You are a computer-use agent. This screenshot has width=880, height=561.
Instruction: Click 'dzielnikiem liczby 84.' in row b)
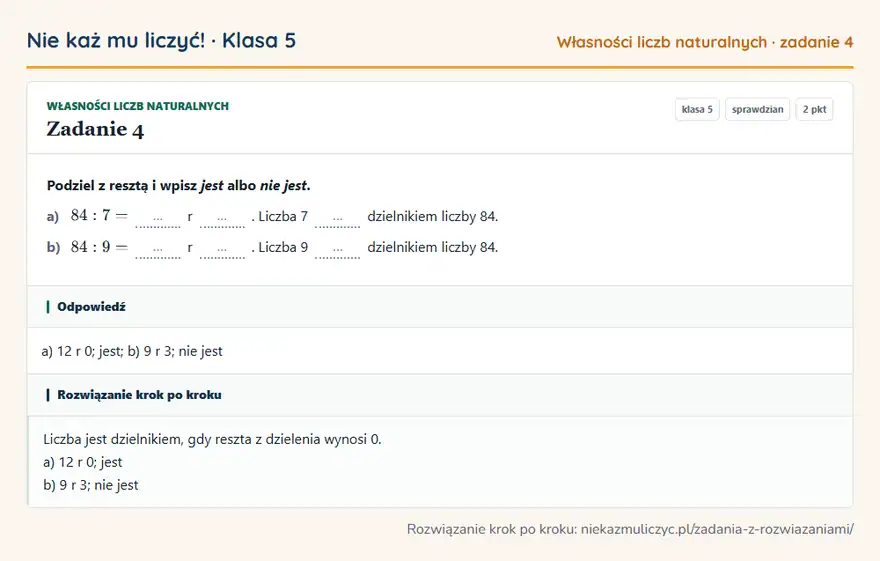click(x=433, y=247)
